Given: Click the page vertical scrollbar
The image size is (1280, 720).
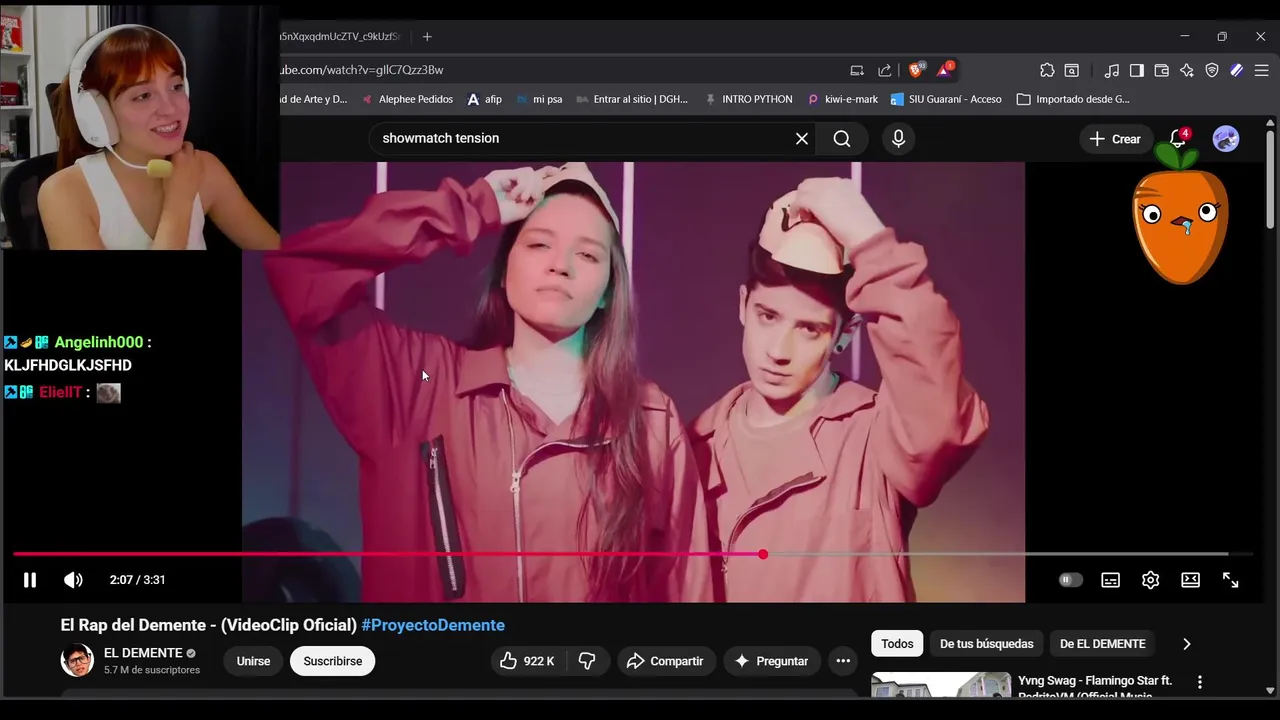Looking at the screenshot, I should (1270, 180).
